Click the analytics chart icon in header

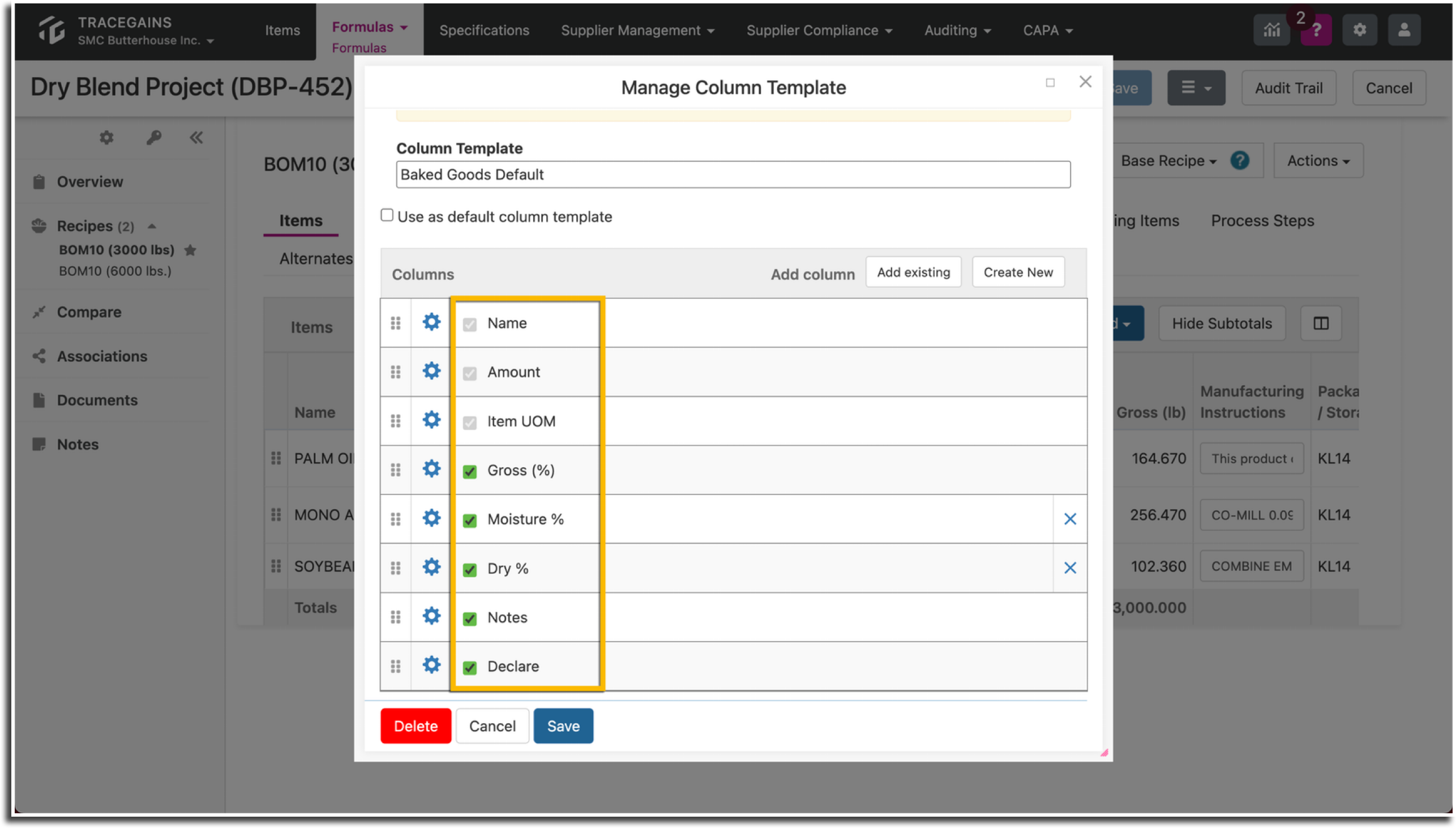pos(1271,30)
